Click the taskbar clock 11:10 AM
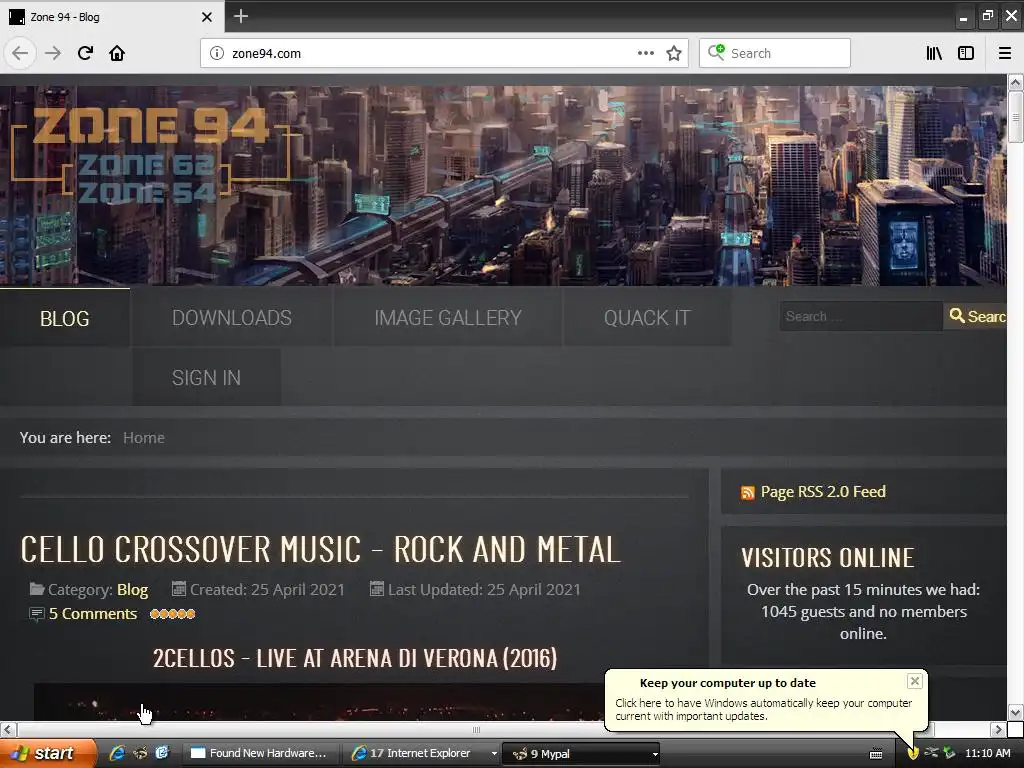Image resolution: width=1024 pixels, height=768 pixels. point(987,753)
